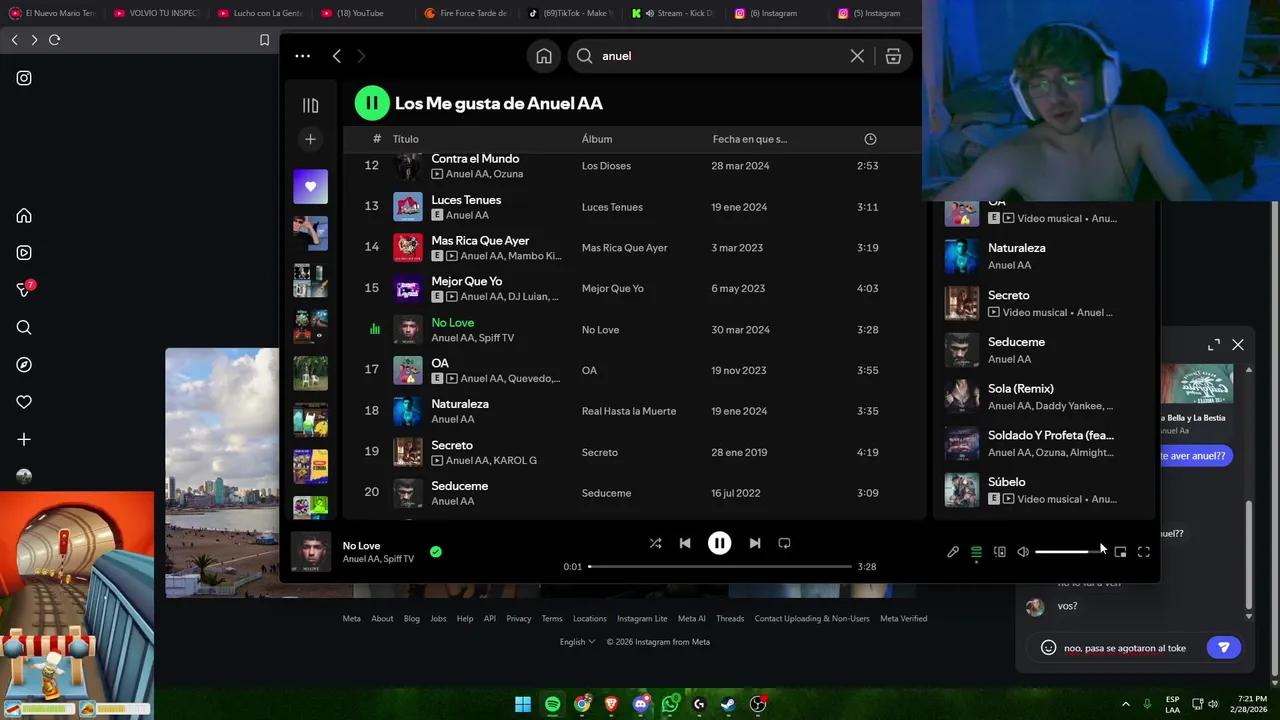Open Real Hasta la Muerte album link

click(629, 411)
